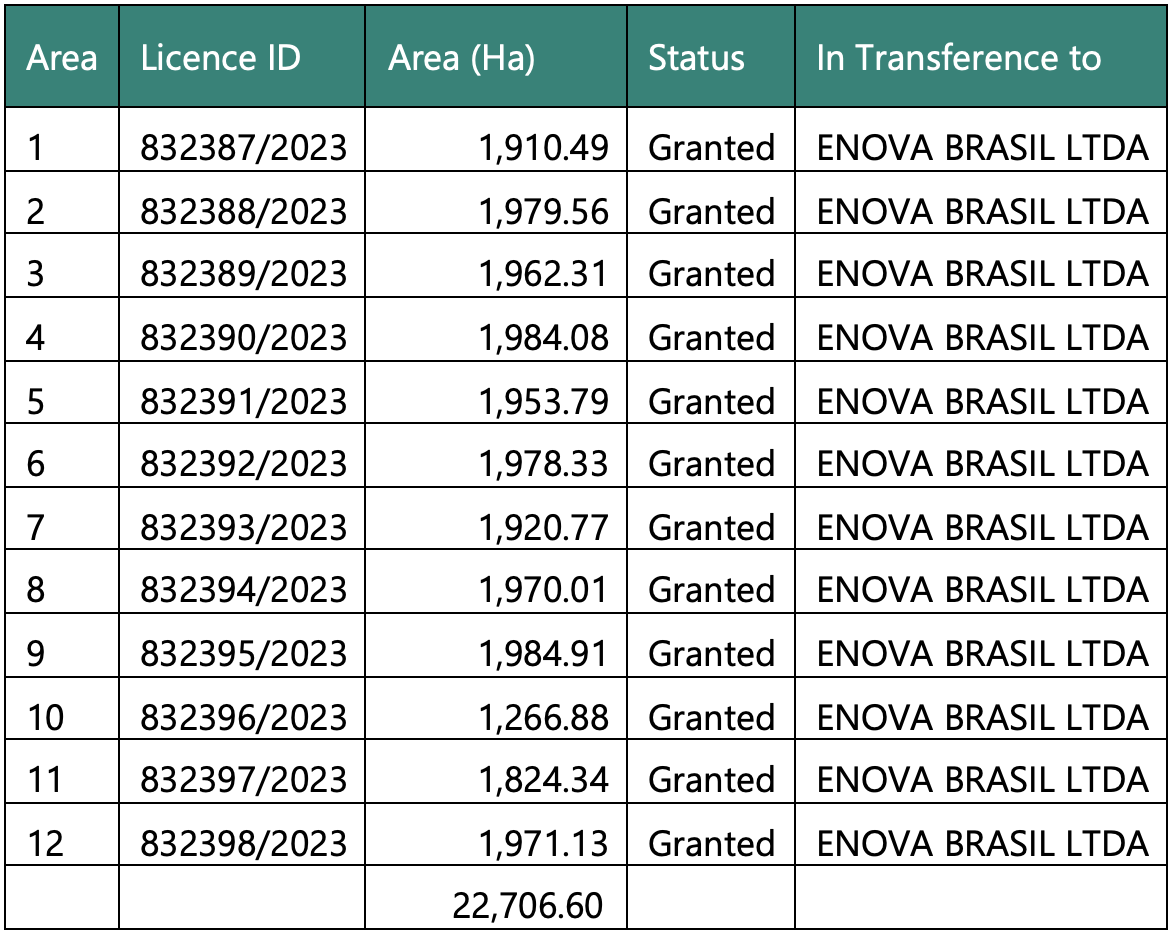Select the Granted status for licence 832393/2023

point(711,527)
